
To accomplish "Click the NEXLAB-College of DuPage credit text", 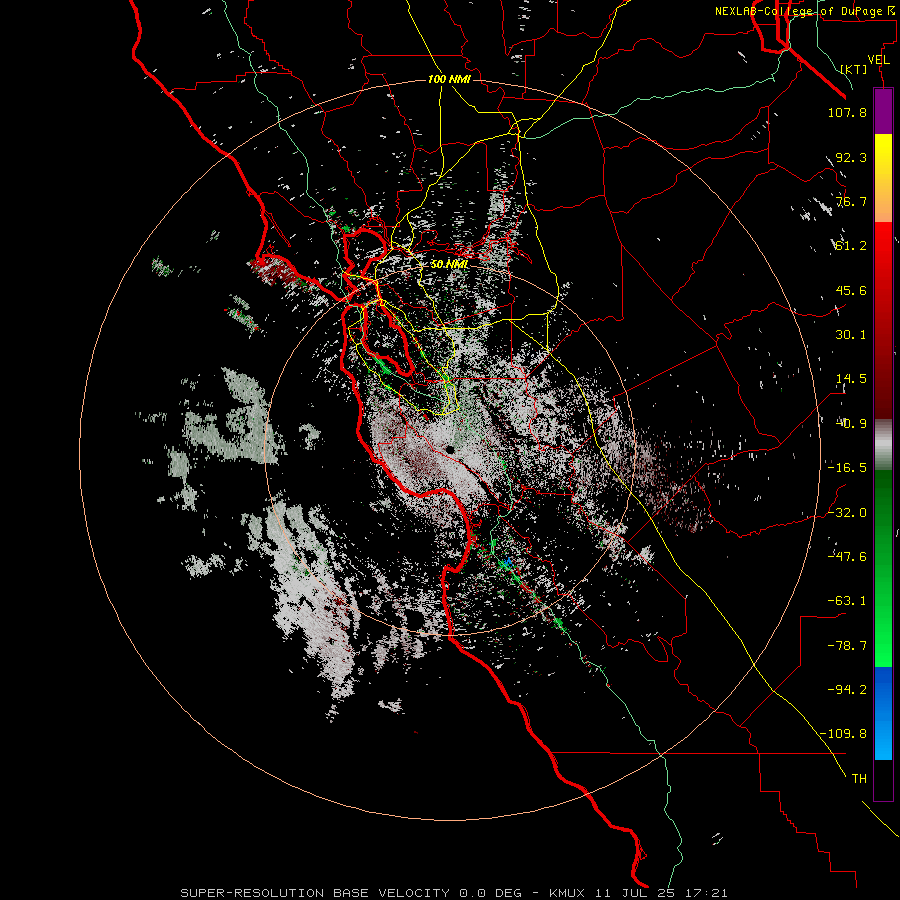I will 805,11.
